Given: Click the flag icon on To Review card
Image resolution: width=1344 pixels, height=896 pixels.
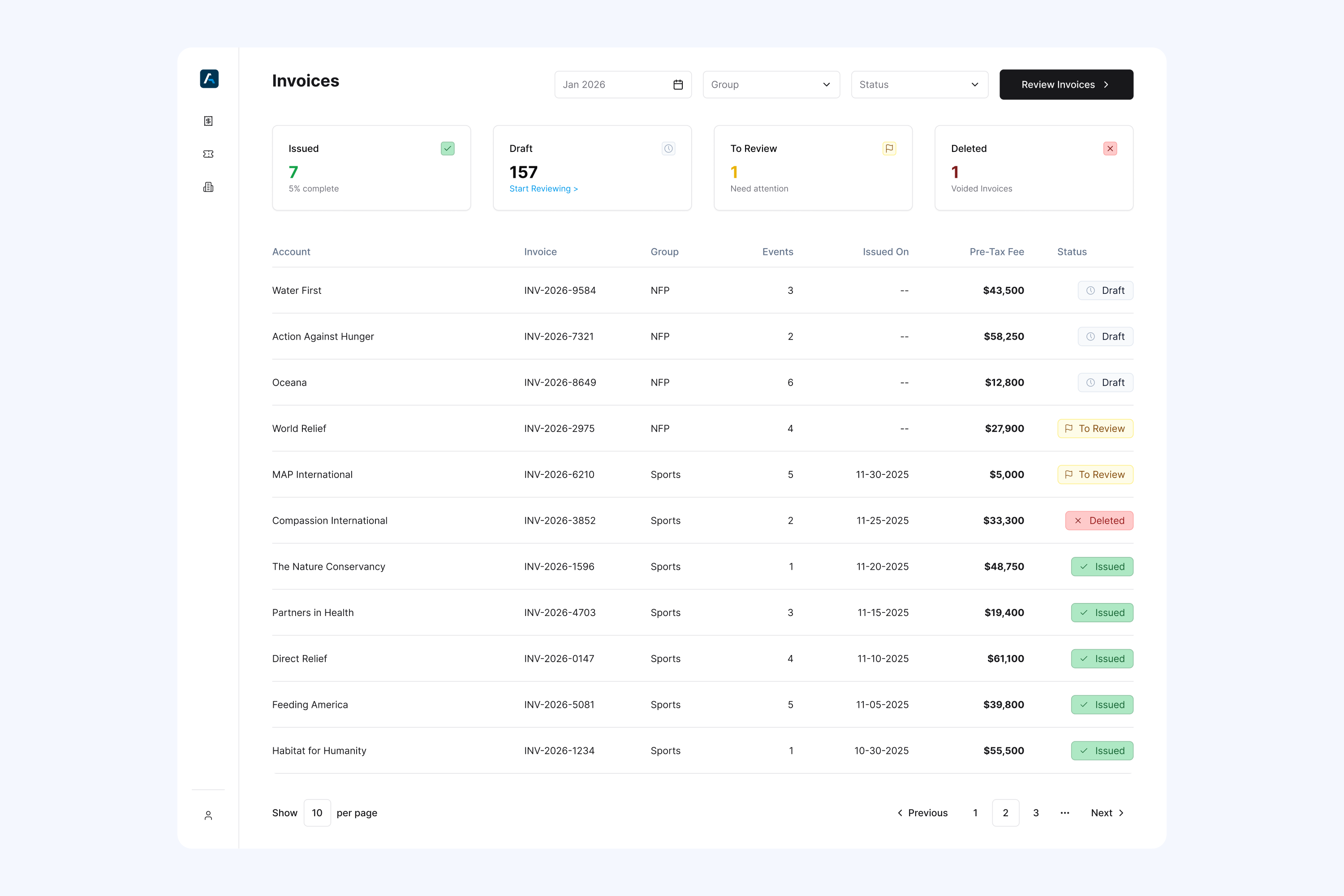Looking at the screenshot, I should [889, 149].
